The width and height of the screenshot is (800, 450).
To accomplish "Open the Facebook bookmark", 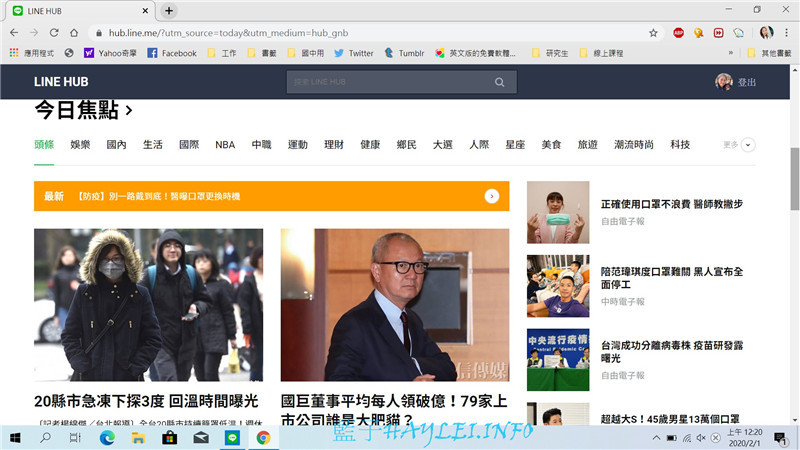I will click(x=172, y=53).
